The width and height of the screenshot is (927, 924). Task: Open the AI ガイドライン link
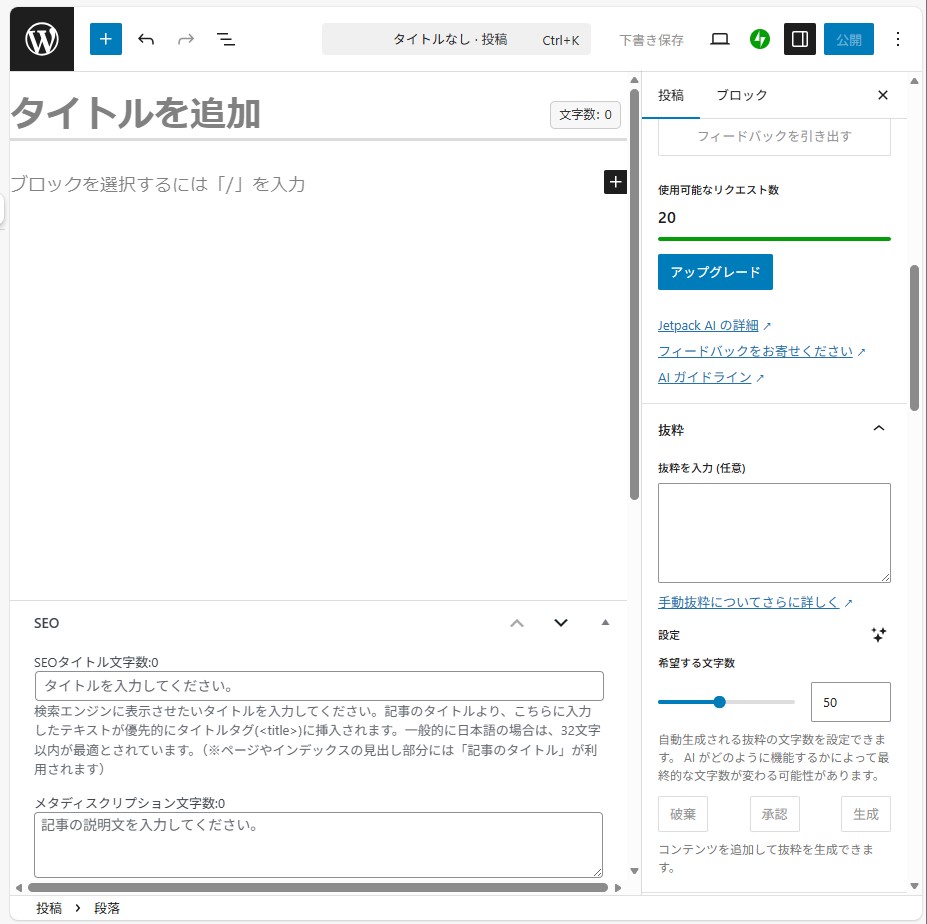click(x=704, y=378)
